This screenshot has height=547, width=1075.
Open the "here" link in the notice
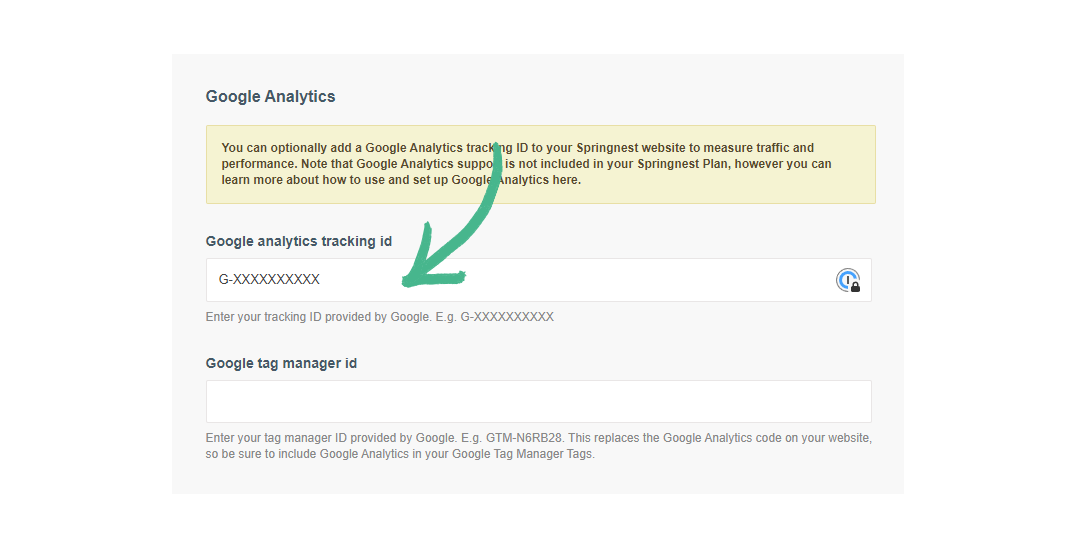tap(566, 180)
